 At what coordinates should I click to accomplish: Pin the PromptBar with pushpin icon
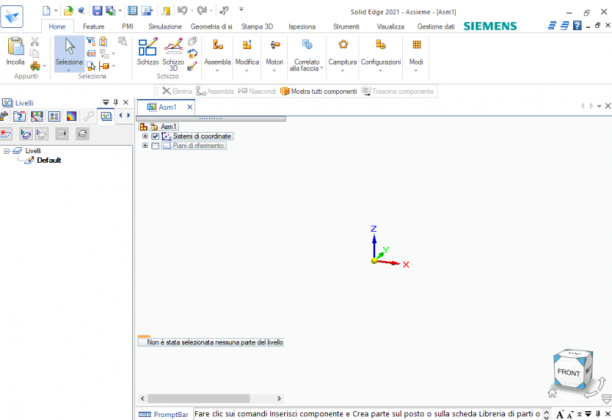point(598,414)
